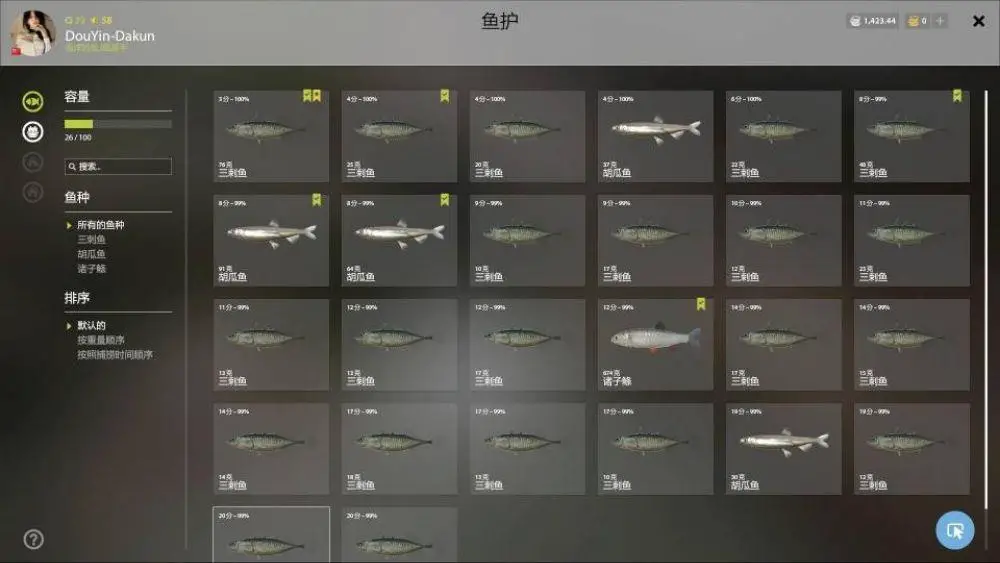
Task: Click the player avatar picture
Action: 33,33
